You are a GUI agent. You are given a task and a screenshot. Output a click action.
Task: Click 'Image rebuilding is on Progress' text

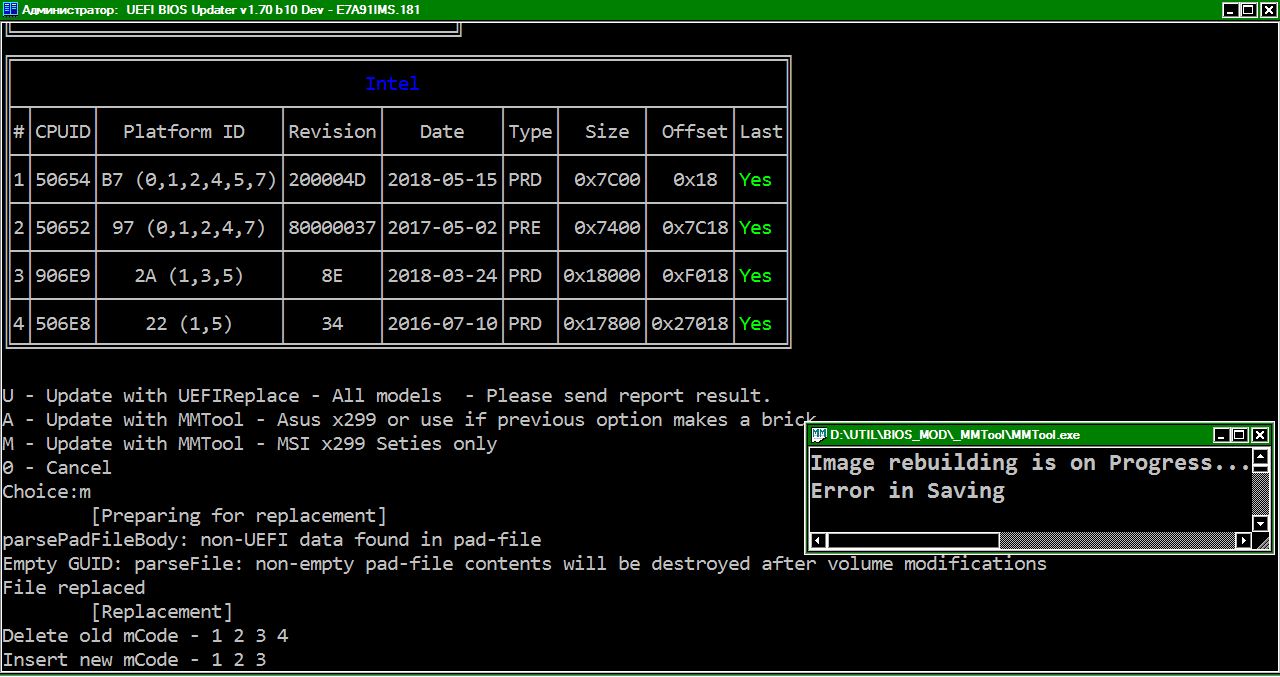point(1030,463)
